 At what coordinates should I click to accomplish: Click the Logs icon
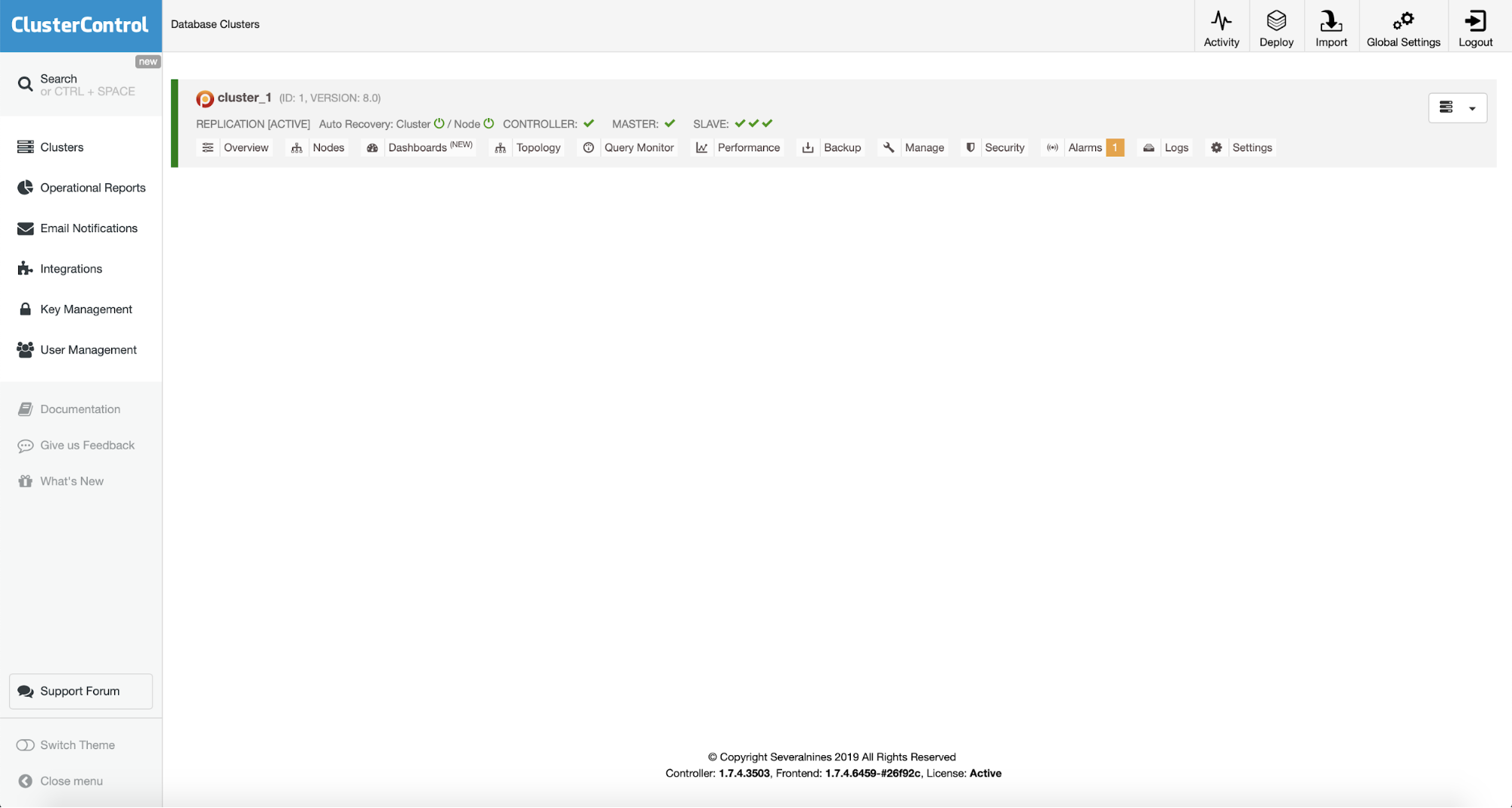(1148, 148)
